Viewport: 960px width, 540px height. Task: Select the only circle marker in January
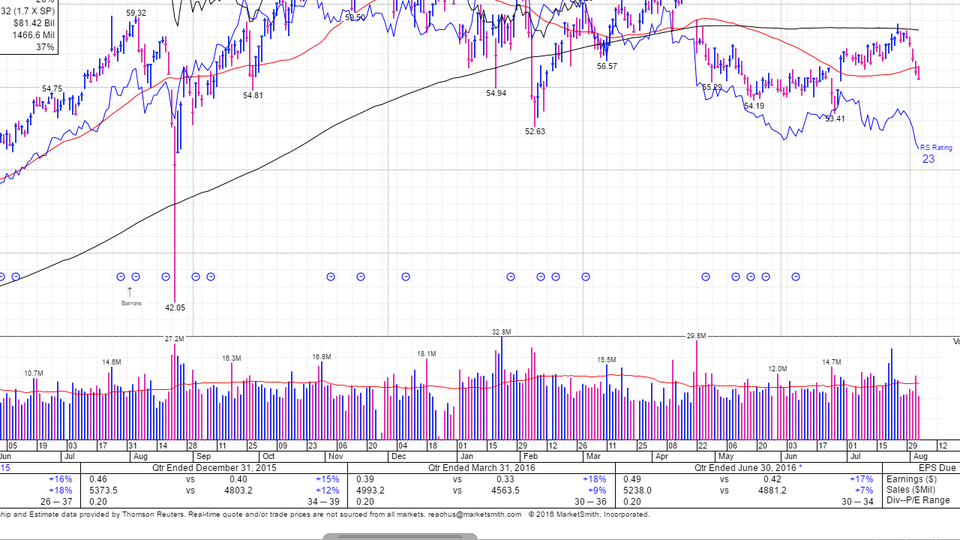coord(511,277)
